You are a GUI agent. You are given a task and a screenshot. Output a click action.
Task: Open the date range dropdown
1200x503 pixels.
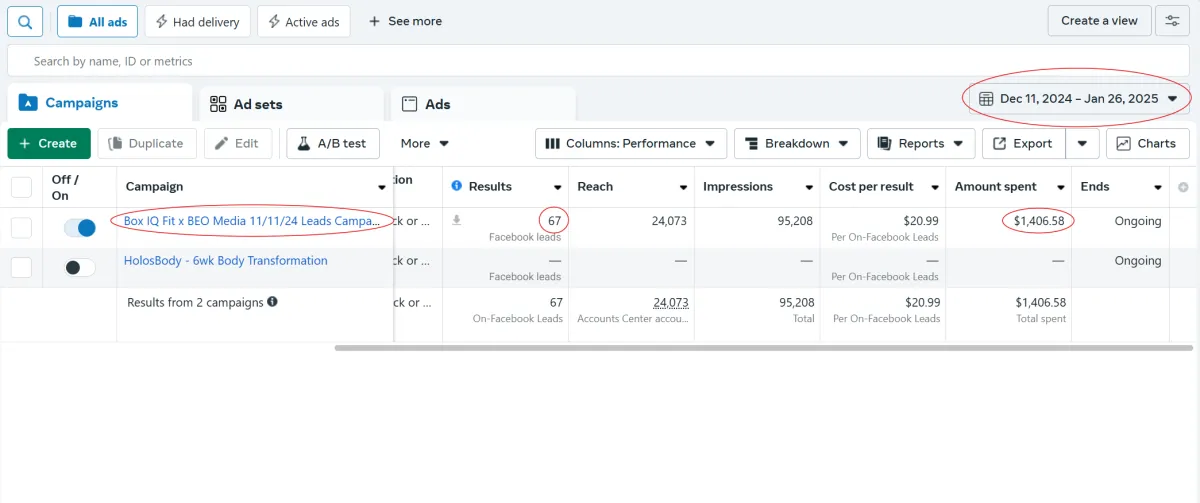pyautogui.click(x=1079, y=99)
